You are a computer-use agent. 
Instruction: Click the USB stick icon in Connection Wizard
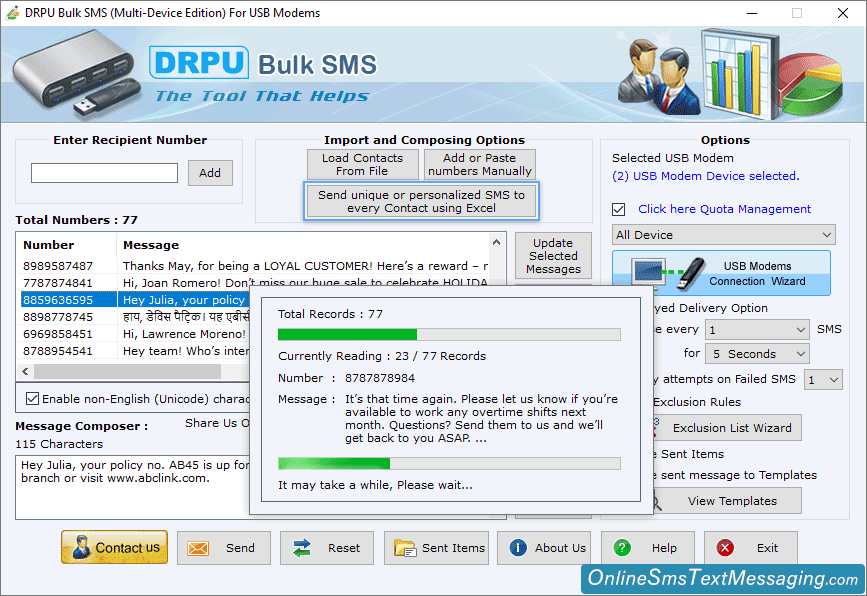click(x=691, y=273)
